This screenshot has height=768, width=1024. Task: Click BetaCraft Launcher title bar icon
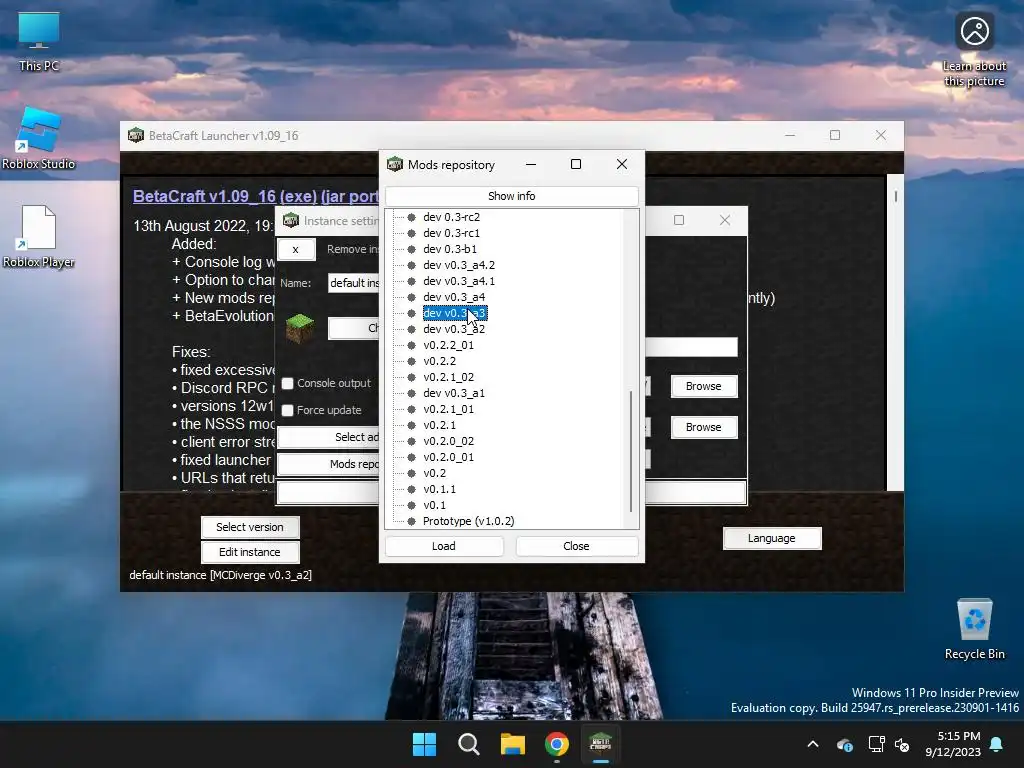pyautogui.click(x=136, y=135)
